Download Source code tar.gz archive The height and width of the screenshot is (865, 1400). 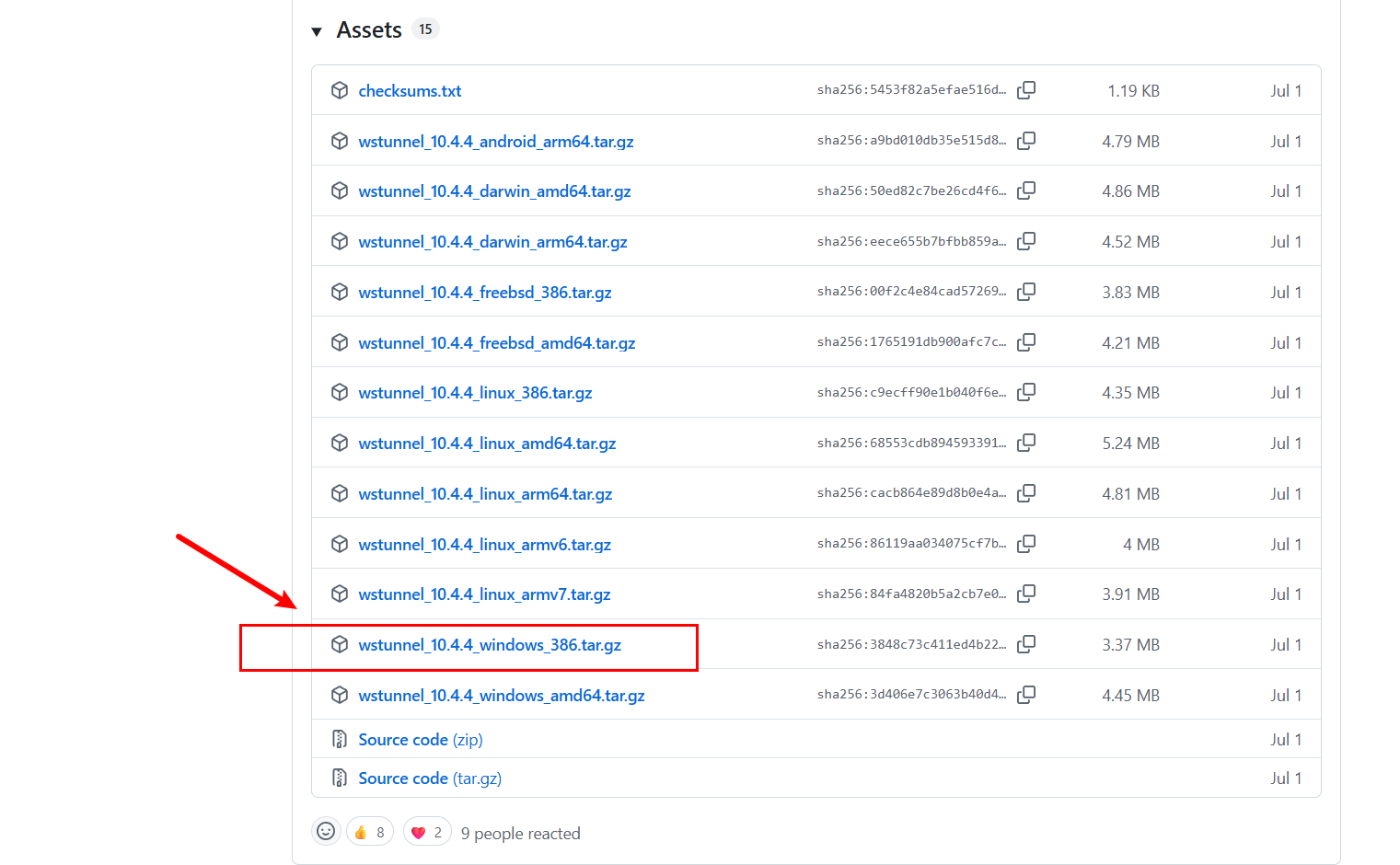402,778
